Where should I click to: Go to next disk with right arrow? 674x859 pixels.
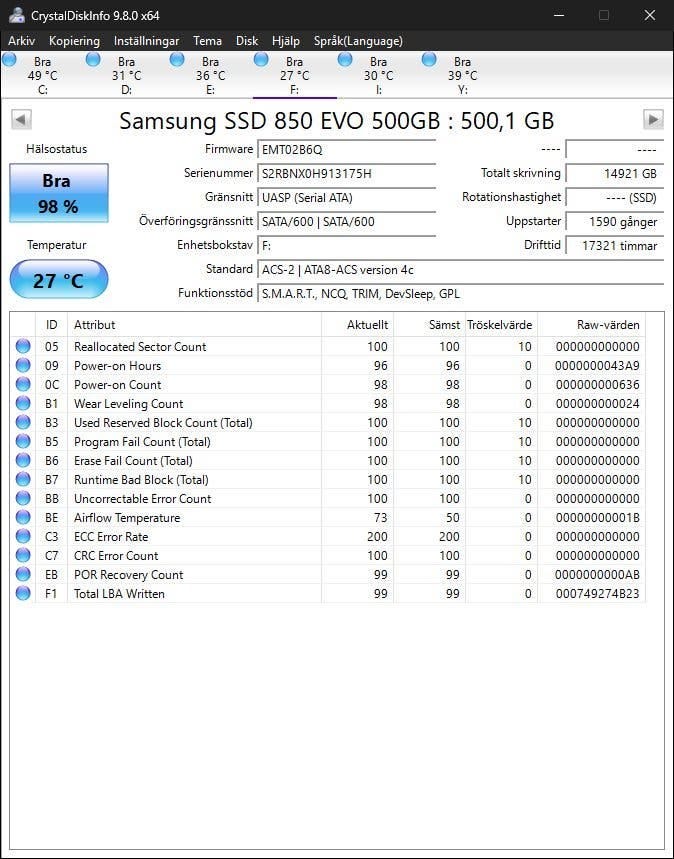point(653,119)
